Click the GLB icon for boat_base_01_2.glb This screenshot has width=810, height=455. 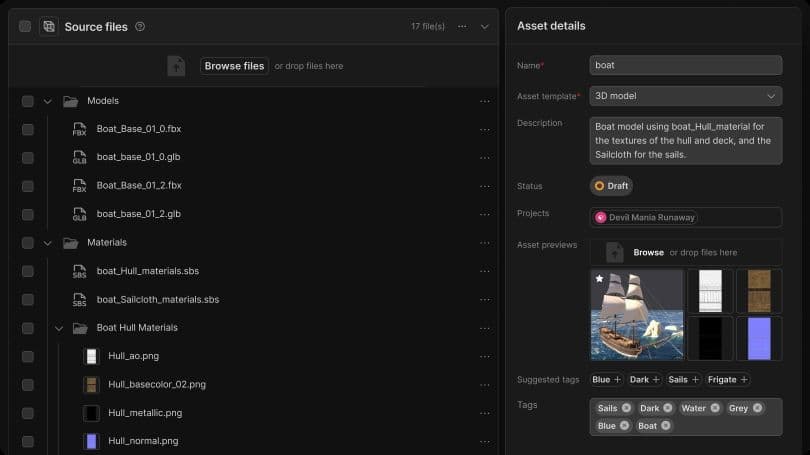tap(80, 214)
